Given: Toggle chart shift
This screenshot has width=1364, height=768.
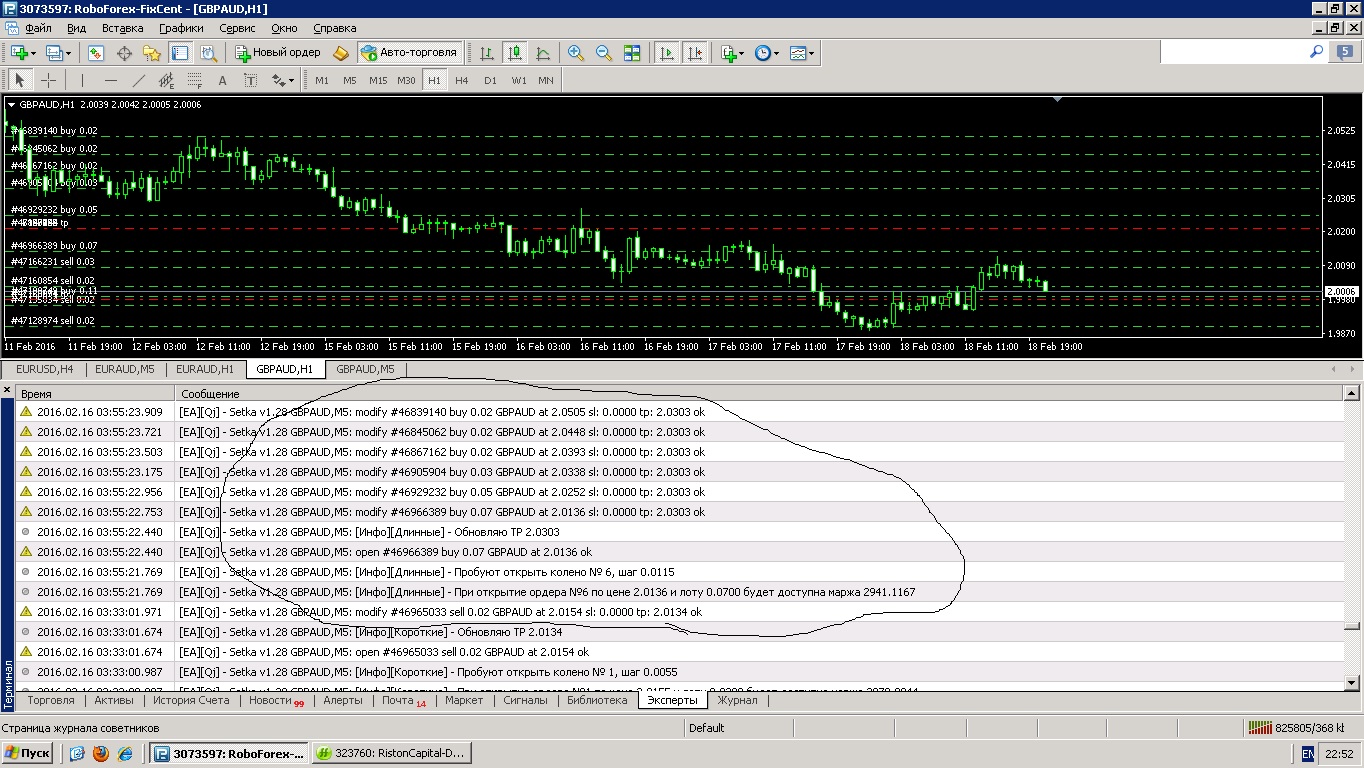Looking at the screenshot, I should [695, 53].
